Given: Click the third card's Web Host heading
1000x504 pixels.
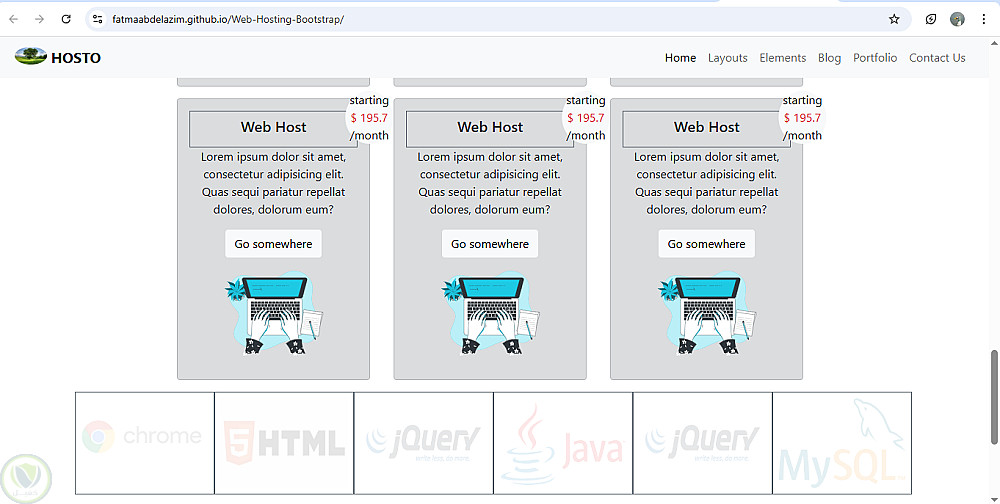Looking at the screenshot, I should click(x=707, y=127).
